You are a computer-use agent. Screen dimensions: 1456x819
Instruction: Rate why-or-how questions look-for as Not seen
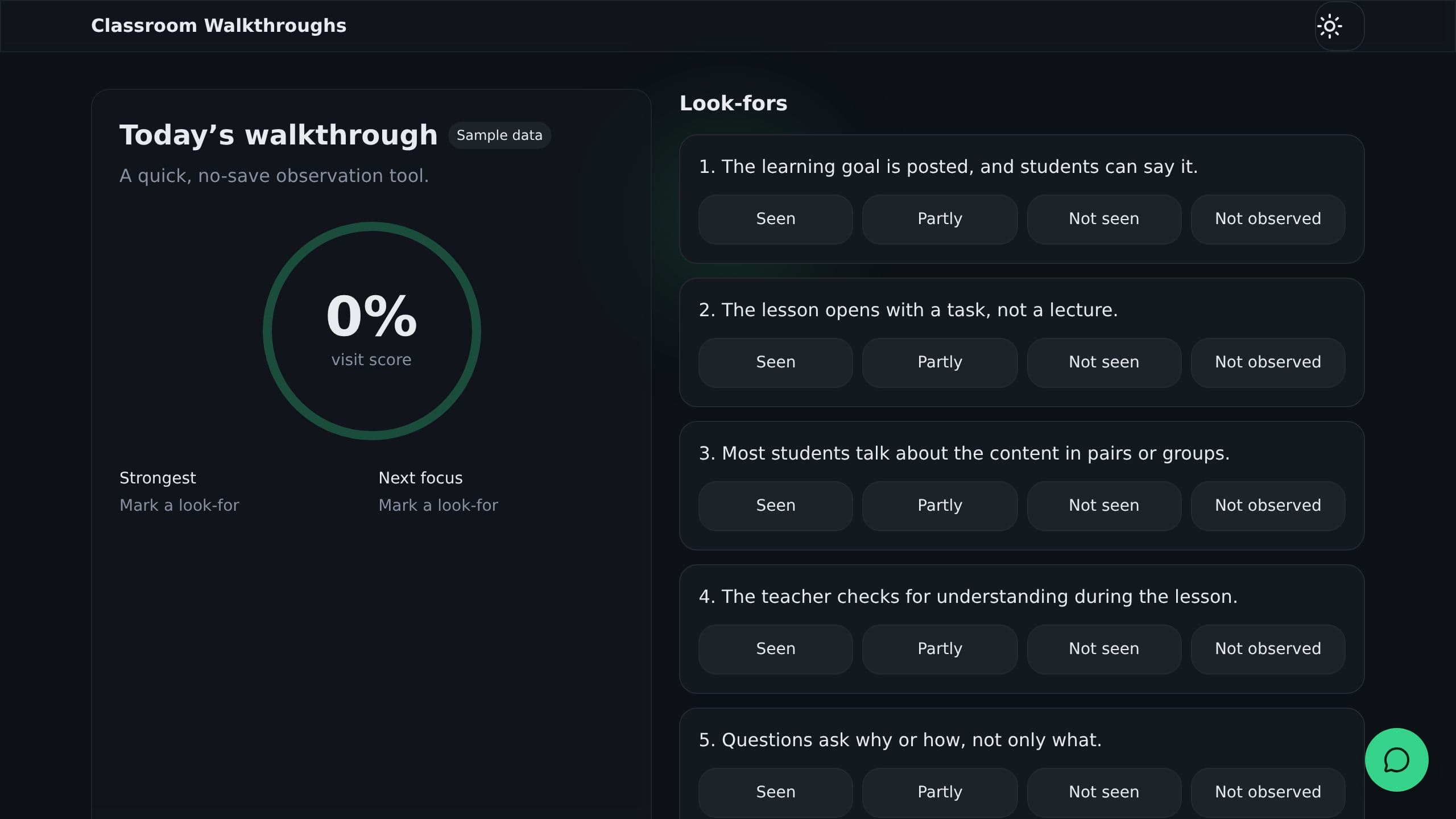point(1104,792)
